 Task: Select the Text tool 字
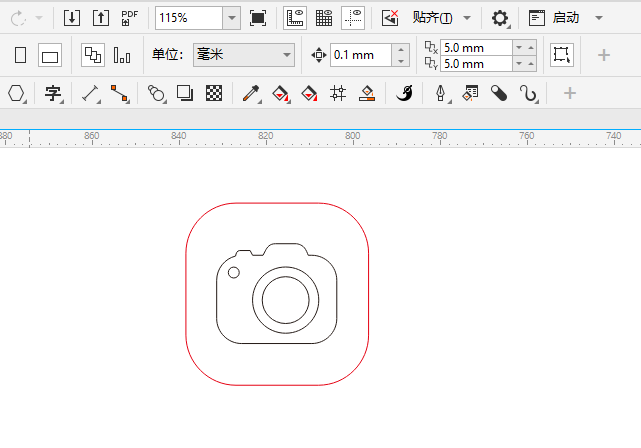pos(53,94)
